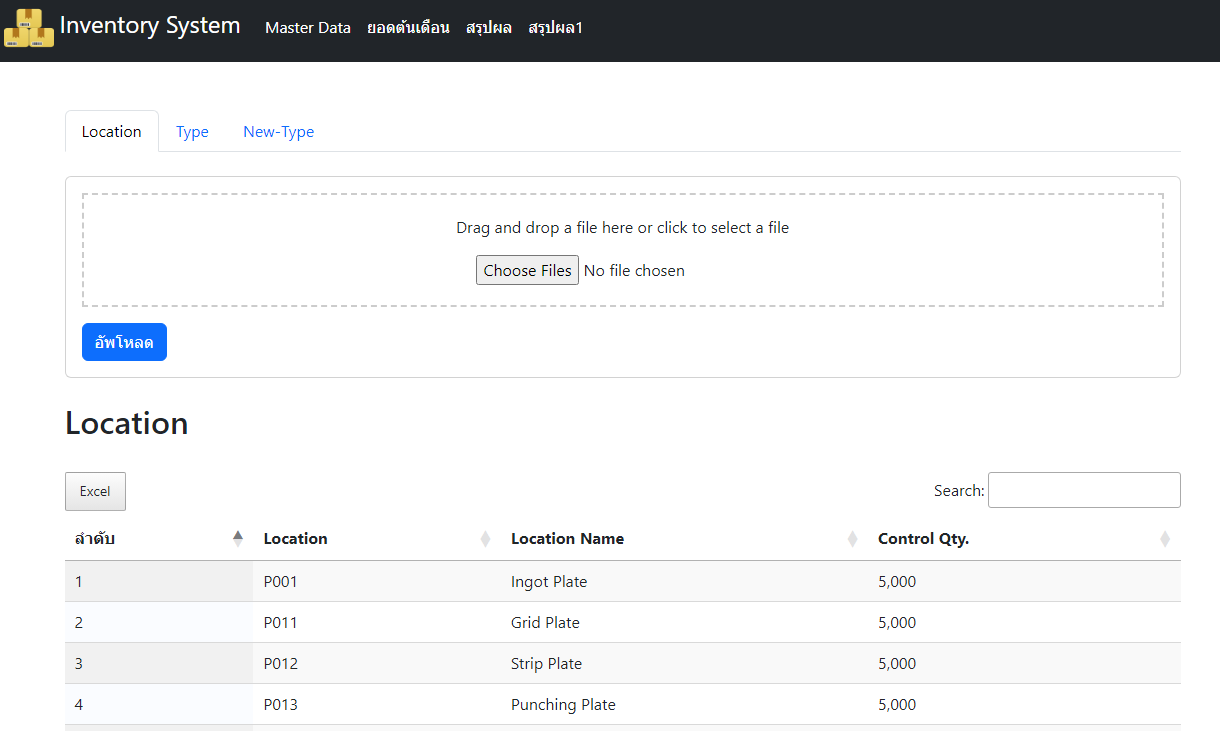Viewport: 1220px width, 731px height.
Task: Click the Inventory System boxes logo
Action: [29, 28]
